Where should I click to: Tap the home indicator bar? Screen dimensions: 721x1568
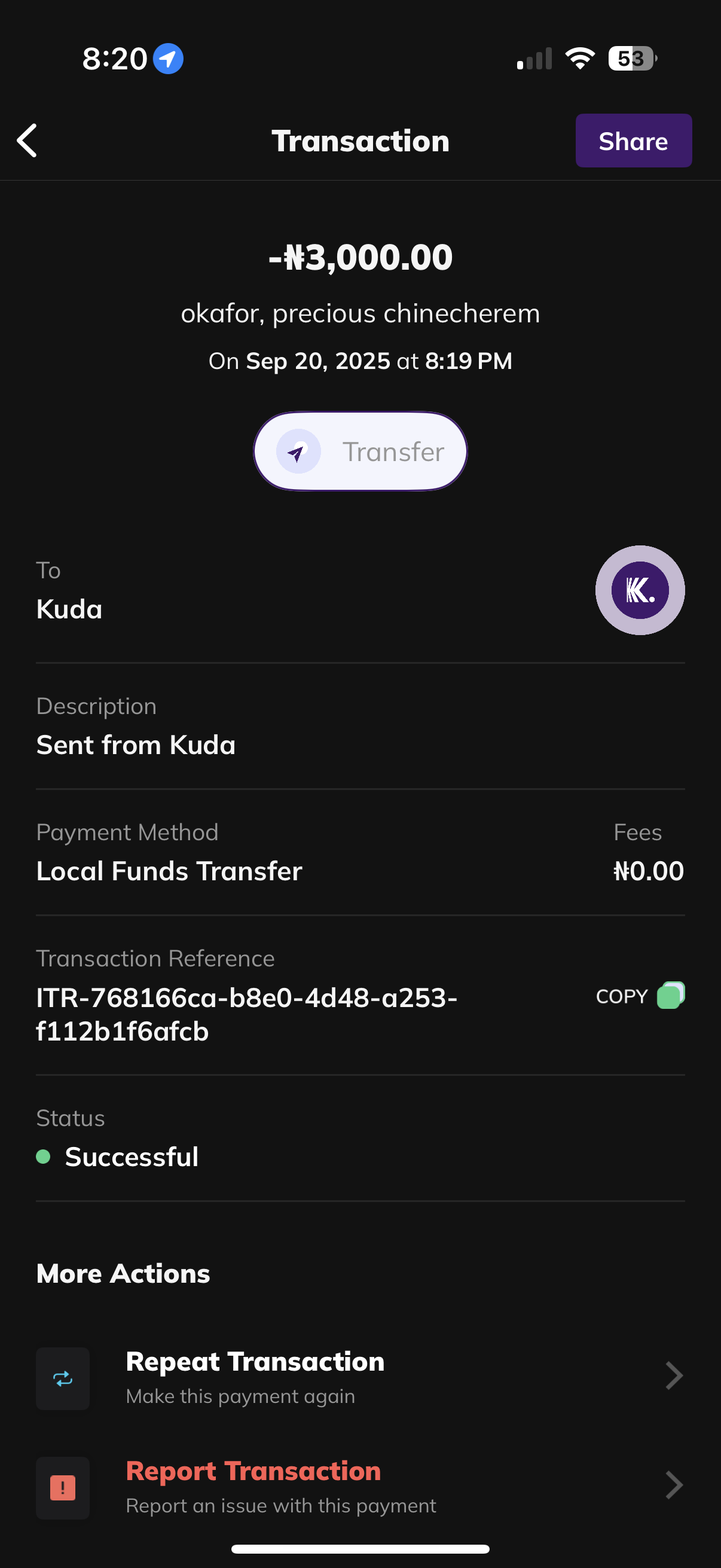360,1549
